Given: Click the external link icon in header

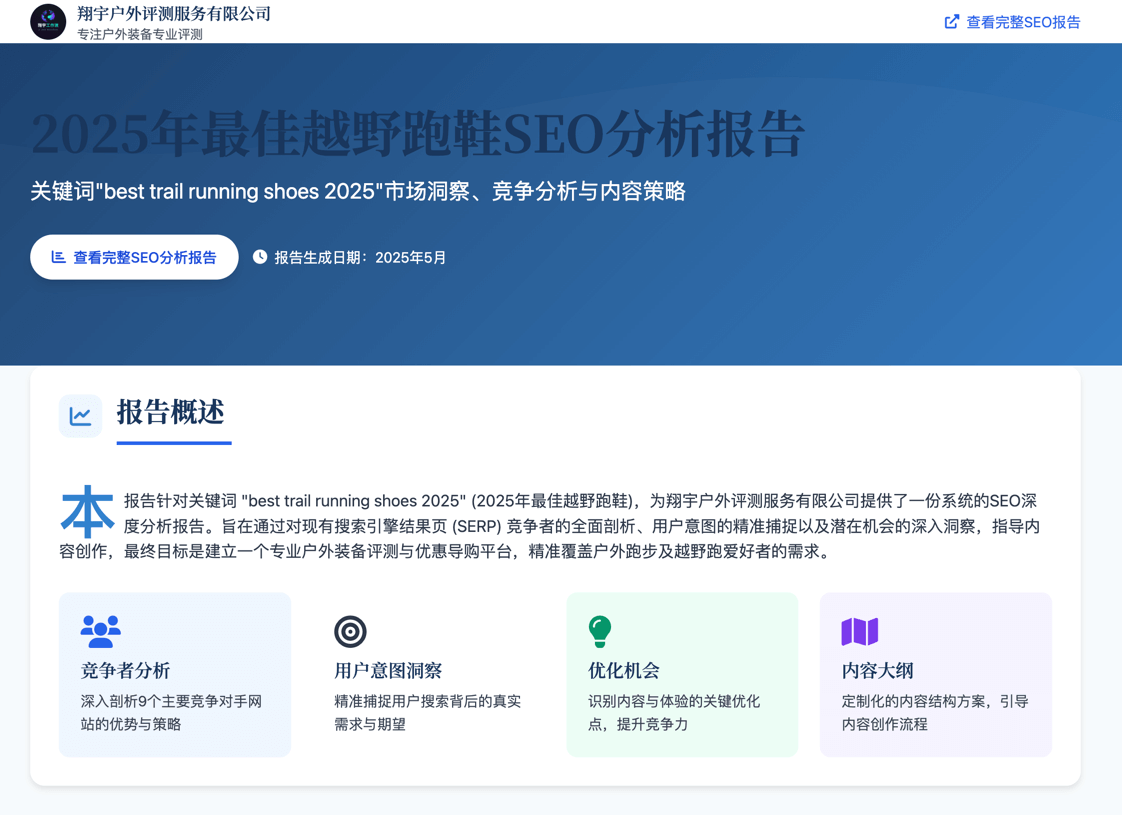Looking at the screenshot, I should 951,22.
